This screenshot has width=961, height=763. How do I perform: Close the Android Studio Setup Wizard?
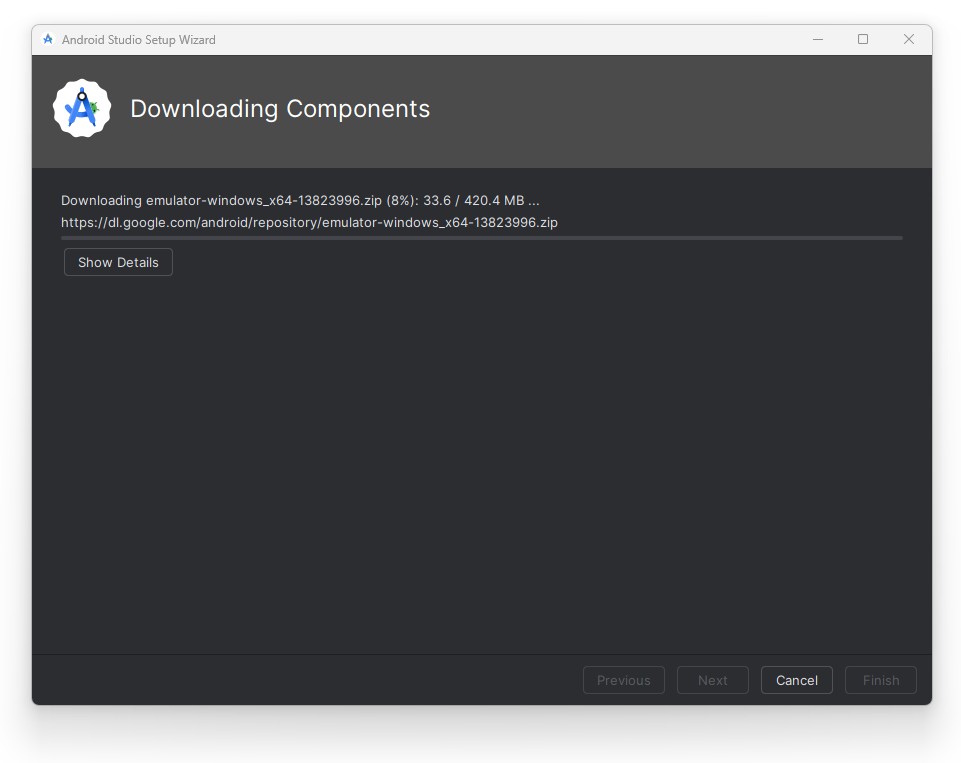pos(908,40)
